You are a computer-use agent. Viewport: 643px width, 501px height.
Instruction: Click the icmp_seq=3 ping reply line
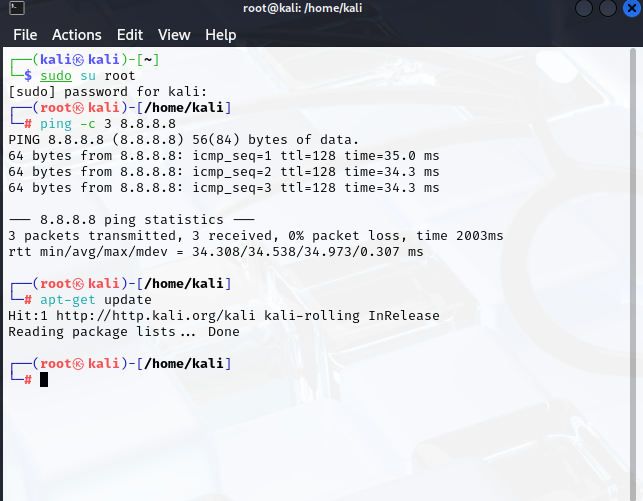223,188
